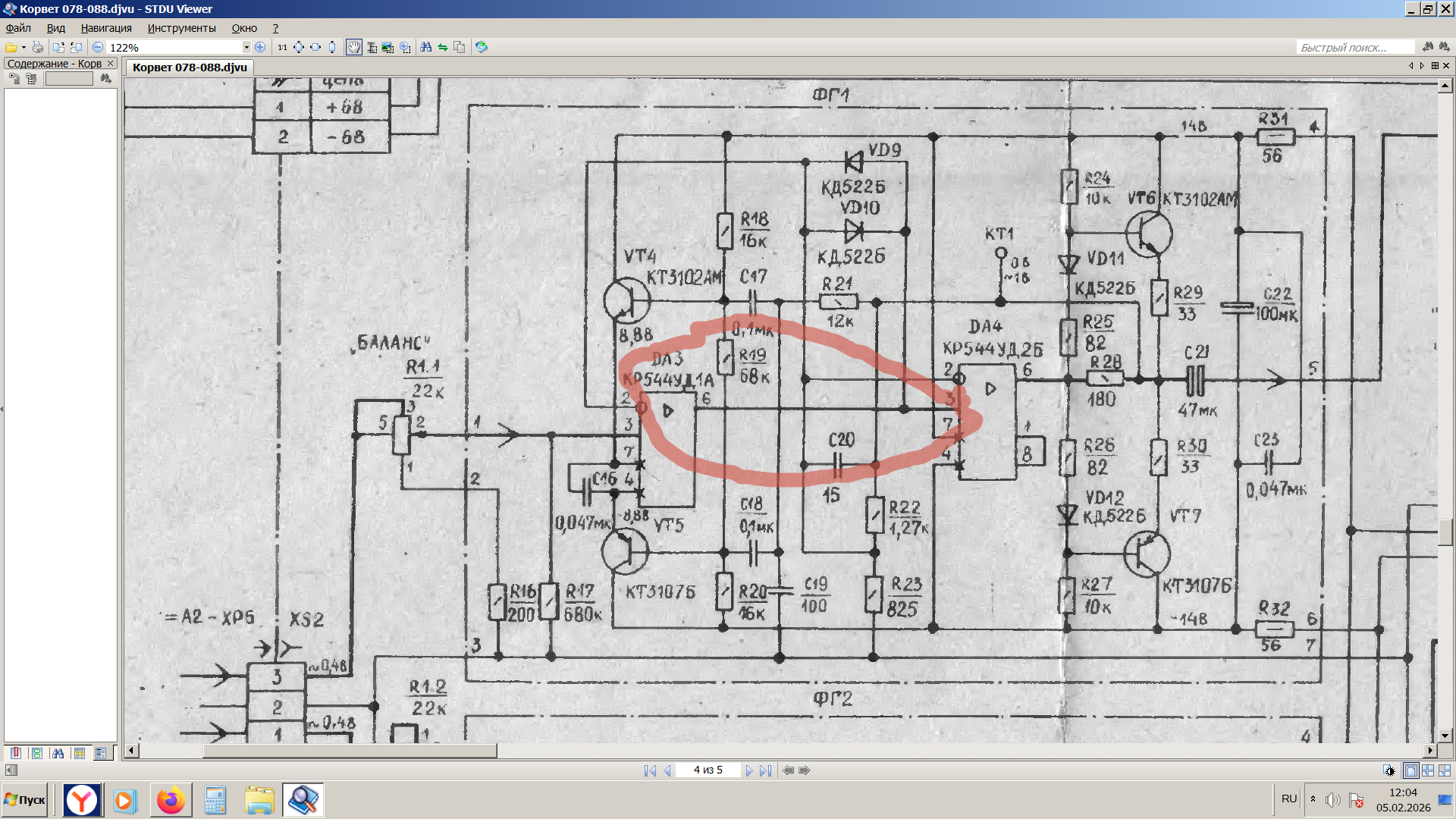This screenshot has width=1456, height=819.
Task: Open the Bookmarks sidebar tab icon
Action: (x=15, y=753)
